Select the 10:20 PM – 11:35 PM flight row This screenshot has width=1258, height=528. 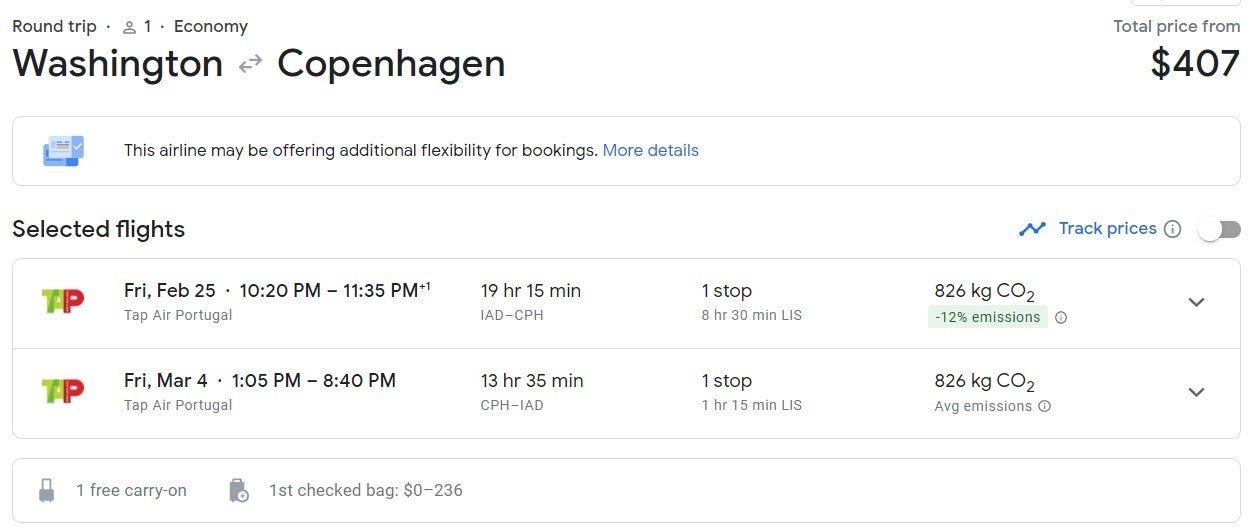coord(626,303)
